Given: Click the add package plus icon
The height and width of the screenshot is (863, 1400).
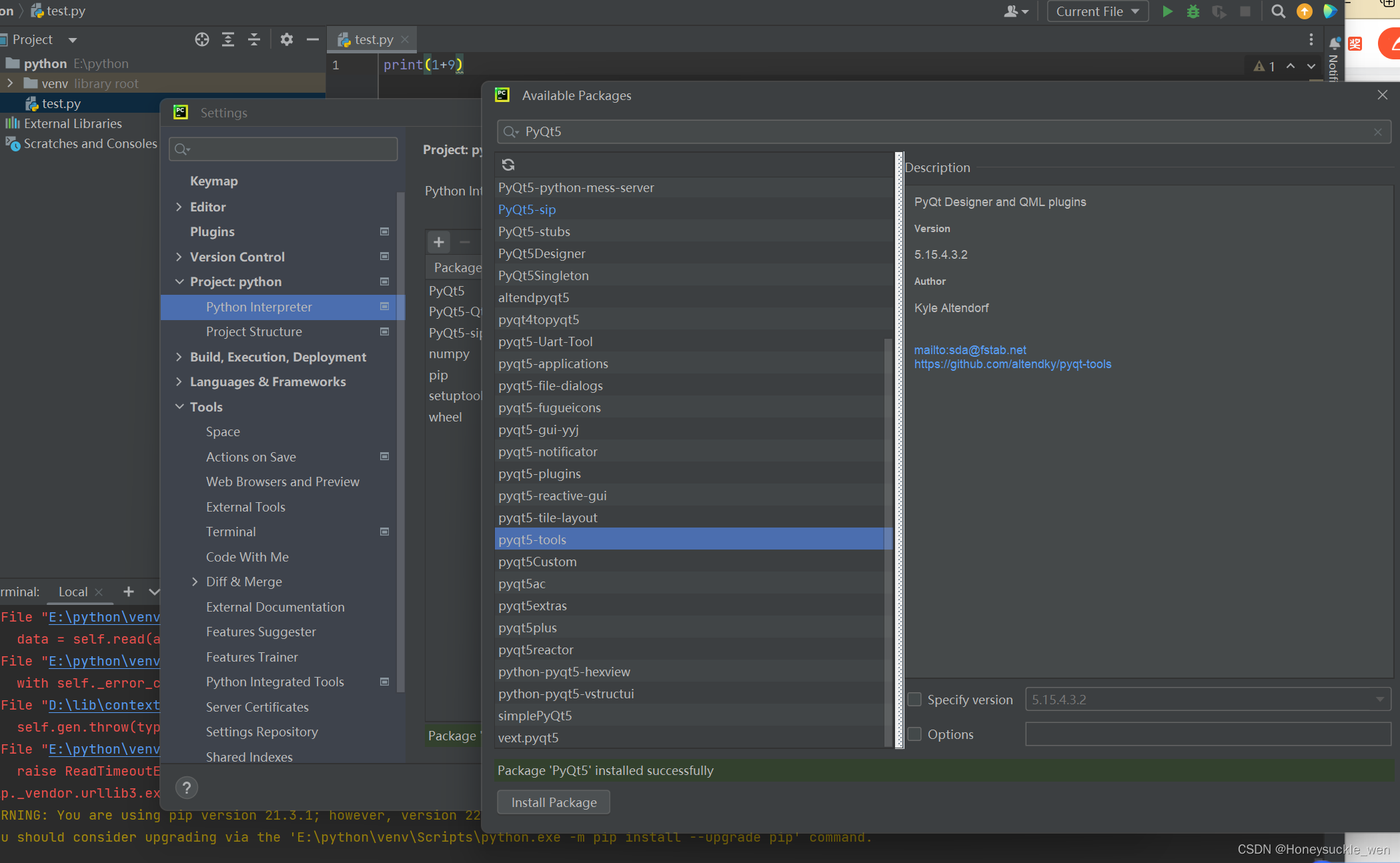Looking at the screenshot, I should tap(439, 242).
